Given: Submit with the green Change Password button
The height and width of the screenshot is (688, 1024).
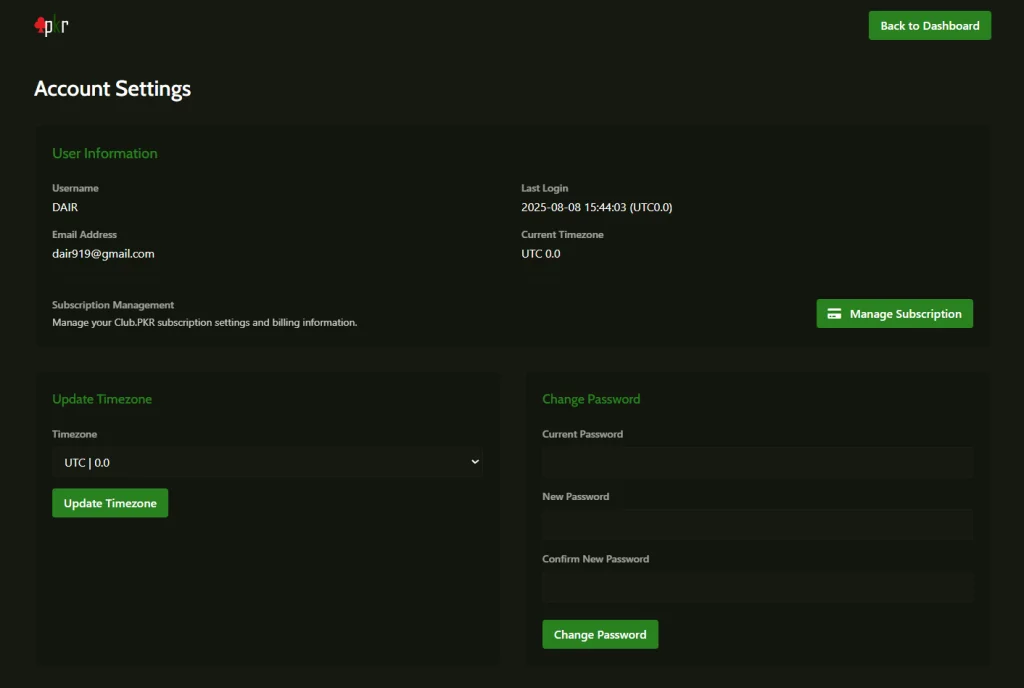Looking at the screenshot, I should [600, 635].
